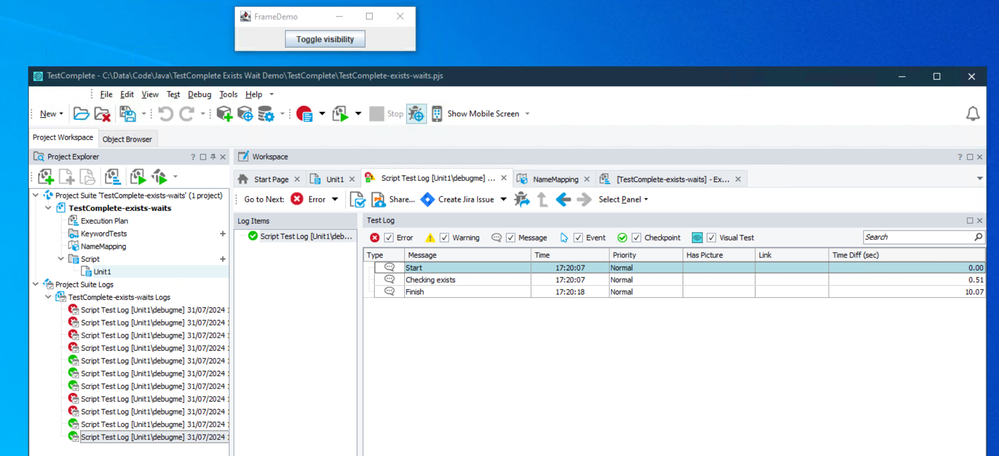This screenshot has height=456, width=999.
Task: Open the Debug menu
Action: [199, 94]
